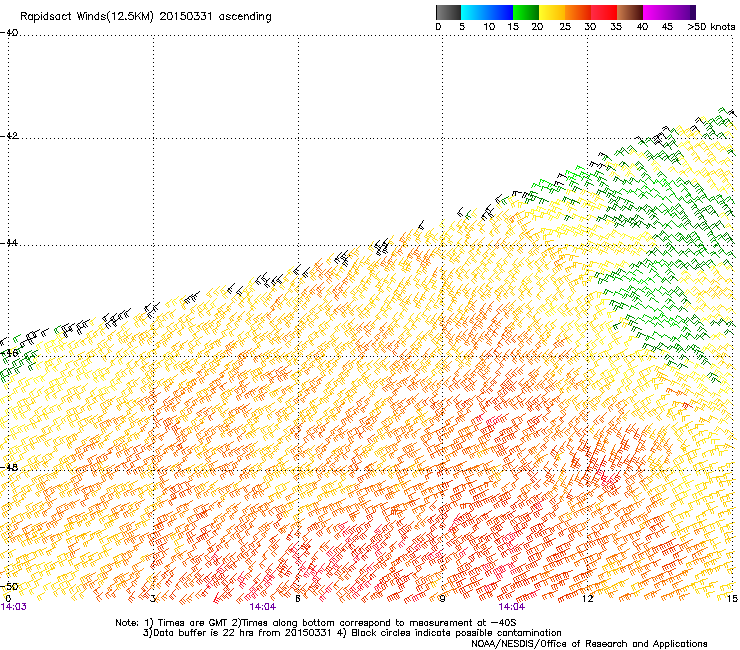The height and width of the screenshot is (650, 740).
Task: Click the purple '14:04' time below longitude 9-12
Action: (512, 607)
